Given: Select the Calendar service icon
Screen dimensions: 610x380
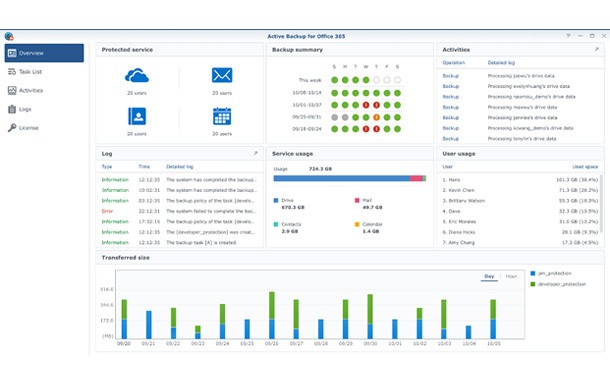Looking at the screenshot, I should click(x=222, y=116).
